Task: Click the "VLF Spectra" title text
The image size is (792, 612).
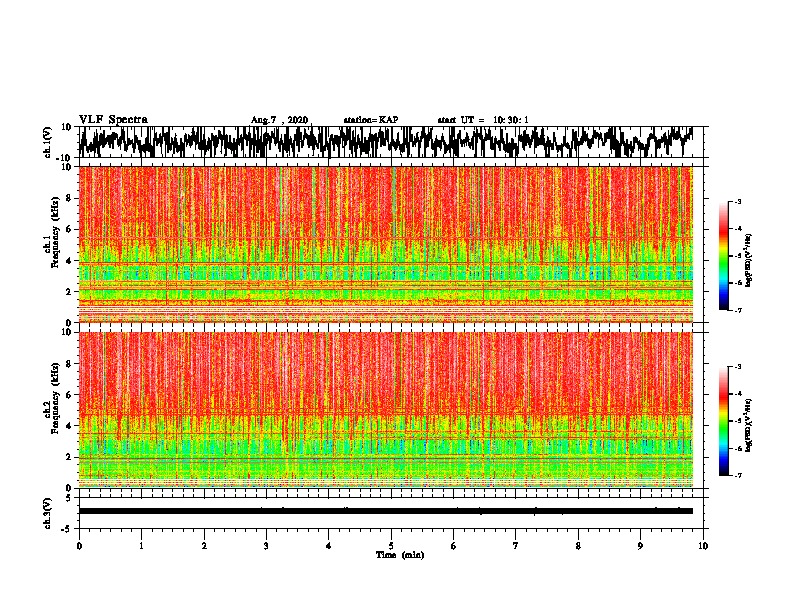Action: click(x=113, y=120)
